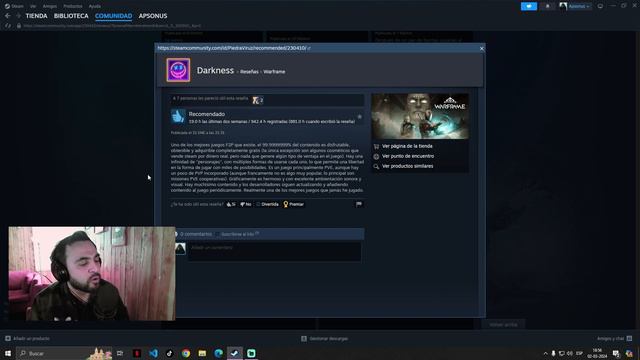Open the teal app icon right of Steam in taskbar

click(251, 353)
